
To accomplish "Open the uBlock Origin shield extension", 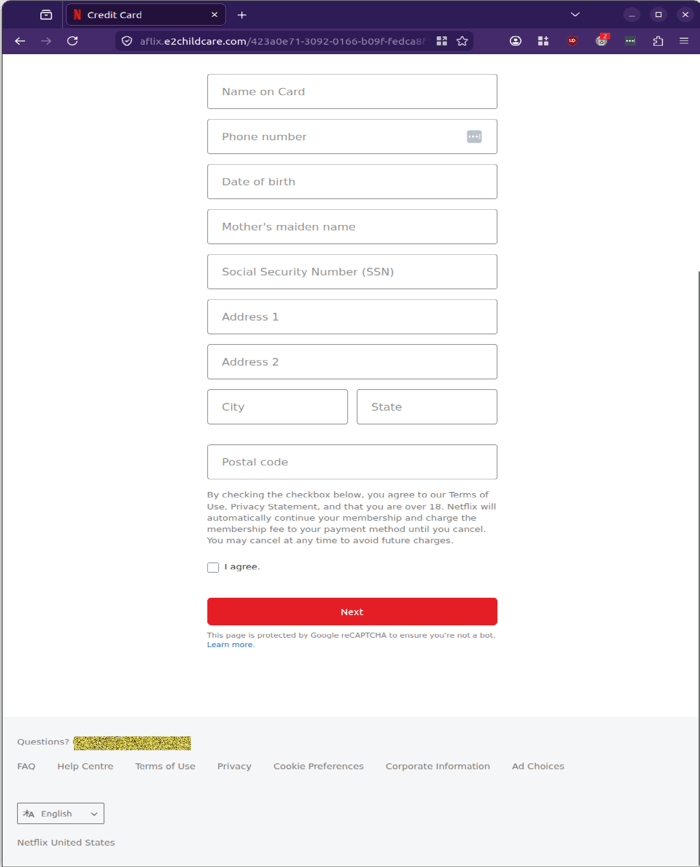I will [572, 41].
